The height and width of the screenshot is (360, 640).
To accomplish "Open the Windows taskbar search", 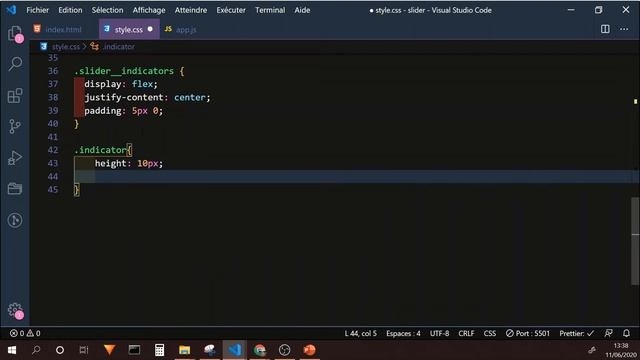I will click(x=36, y=350).
